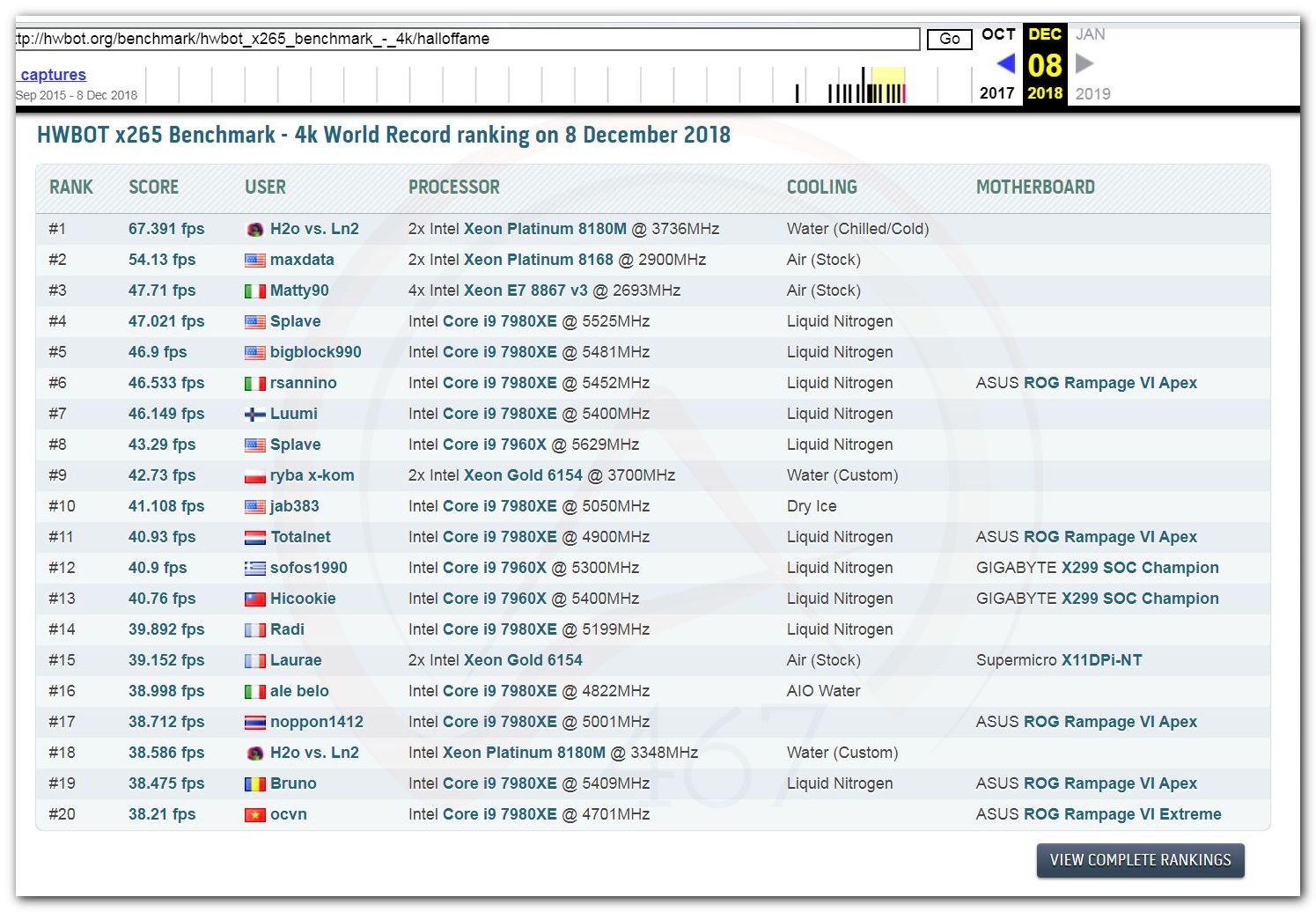Select OCT 2017 capture month
Screen dimensions: 1316x912
(998, 34)
